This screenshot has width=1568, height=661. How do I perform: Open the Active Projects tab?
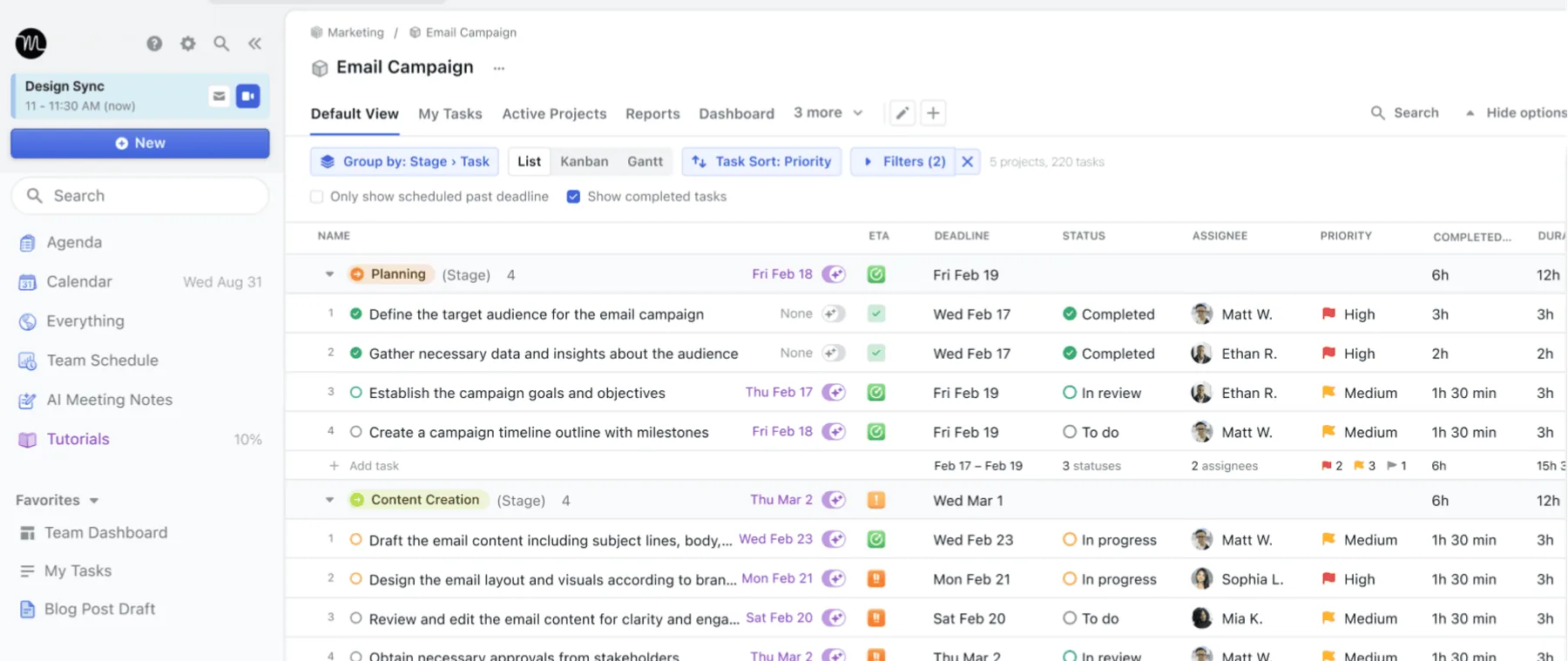[554, 114]
